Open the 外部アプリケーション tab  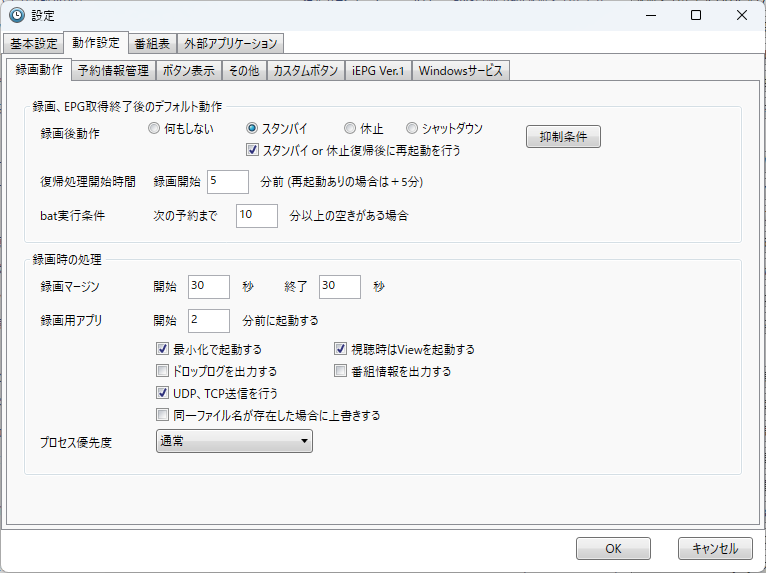coord(230,43)
